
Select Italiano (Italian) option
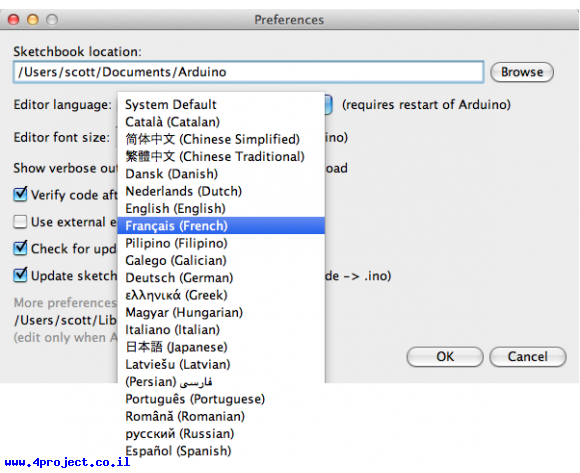pos(221,330)
